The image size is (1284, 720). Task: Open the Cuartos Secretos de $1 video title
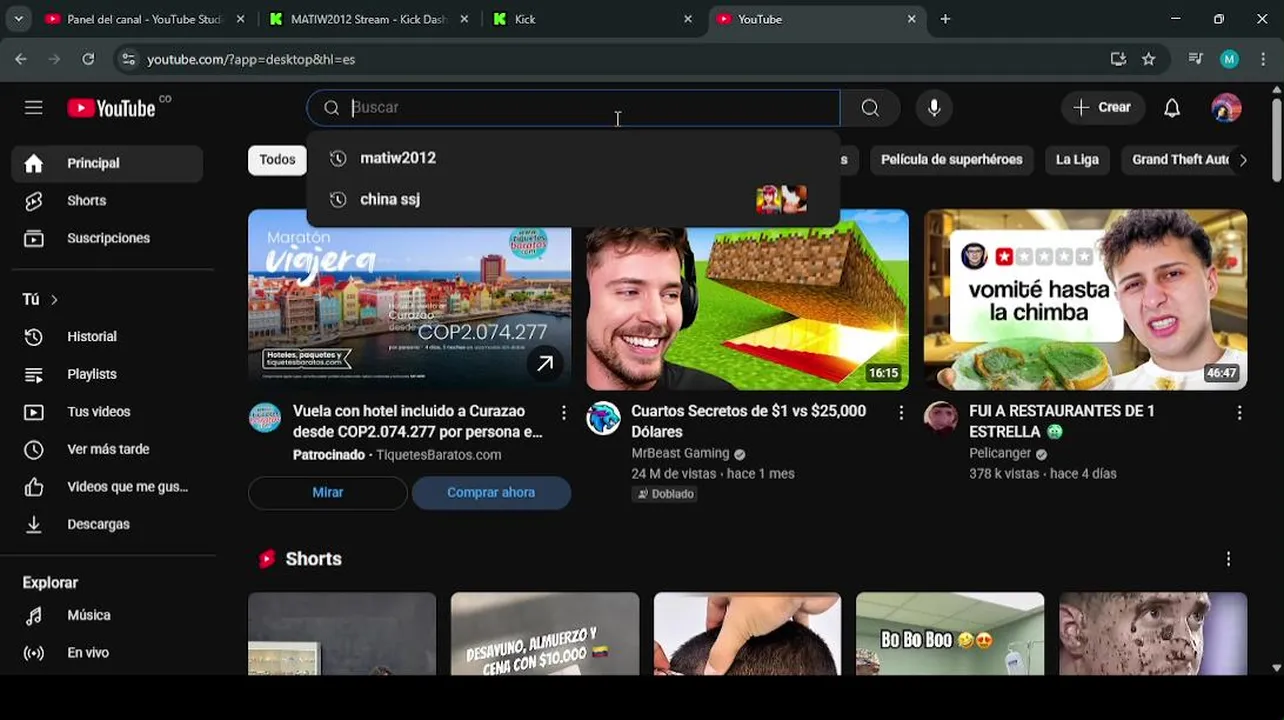point(750,421)
